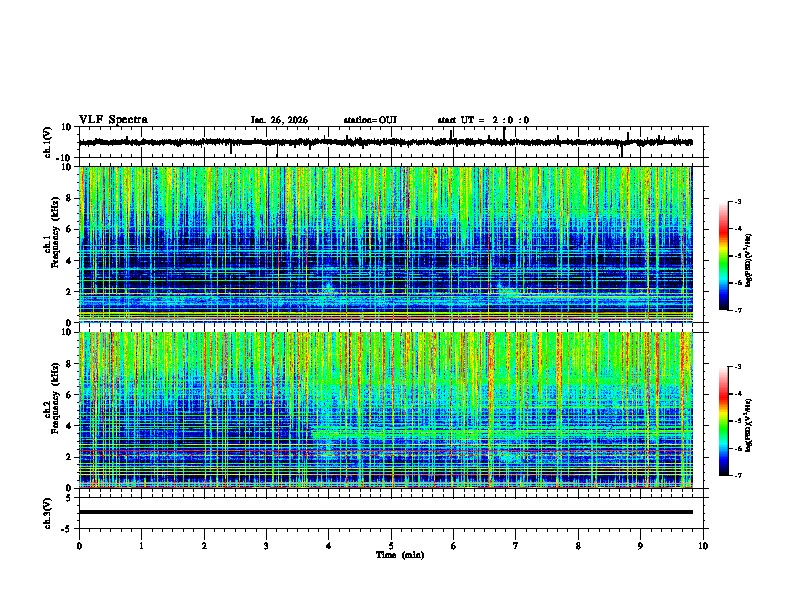The image size is (792, 612).
Task: Click the thick ch.3 voltage trace
Action: (x=386, y=512)
